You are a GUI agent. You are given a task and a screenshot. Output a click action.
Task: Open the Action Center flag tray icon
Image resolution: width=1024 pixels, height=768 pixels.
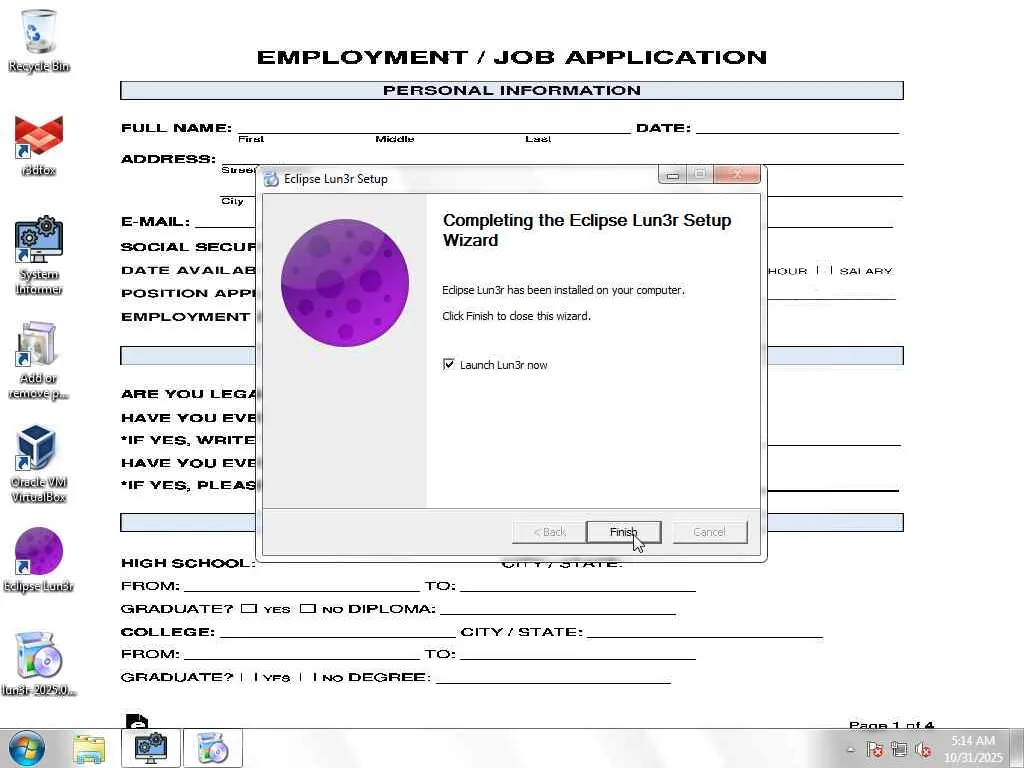tap(875, 750)
